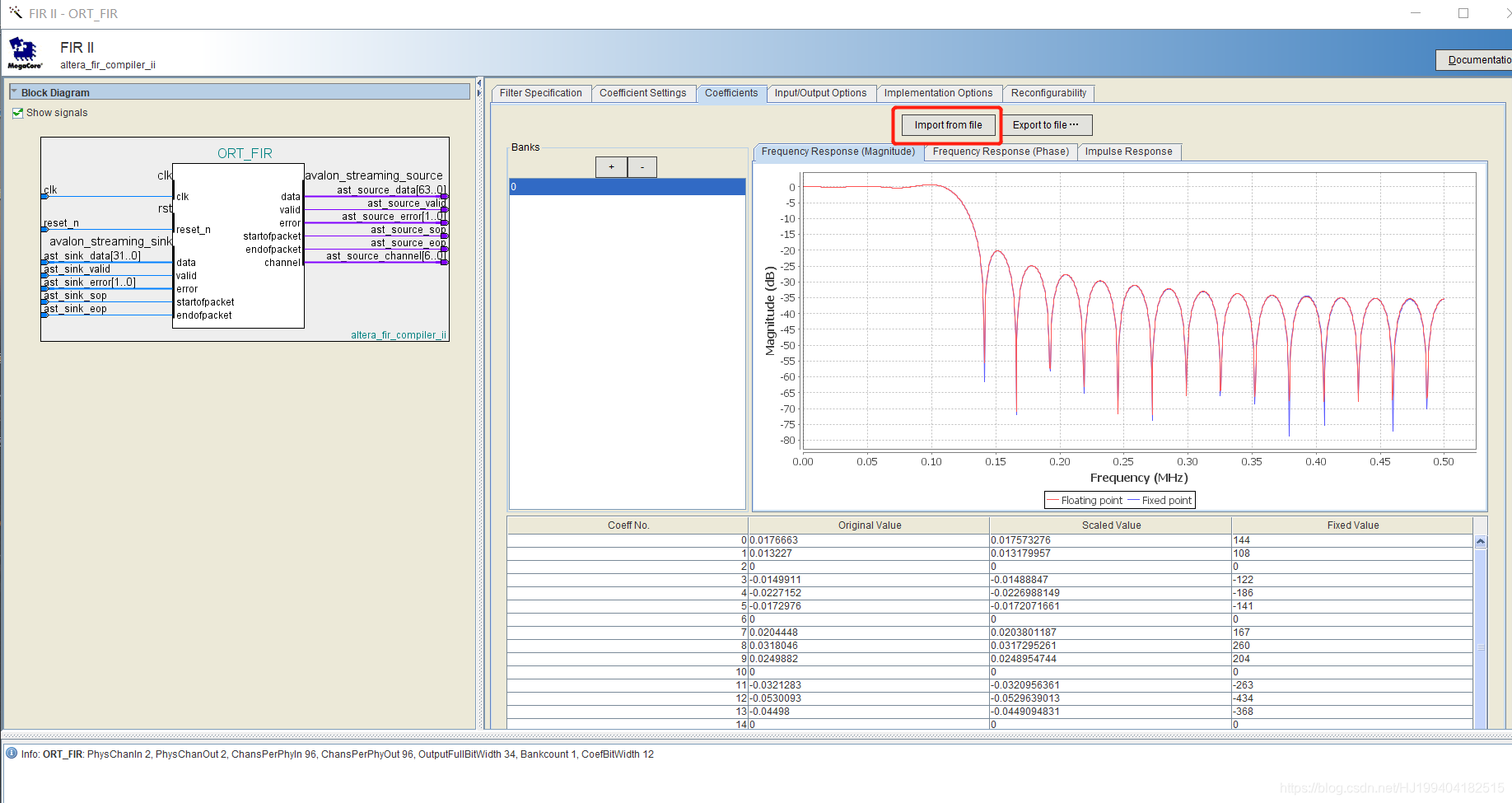Click the Fixed Value column header
1512x803 pixels.
(x=1353, y=525)
